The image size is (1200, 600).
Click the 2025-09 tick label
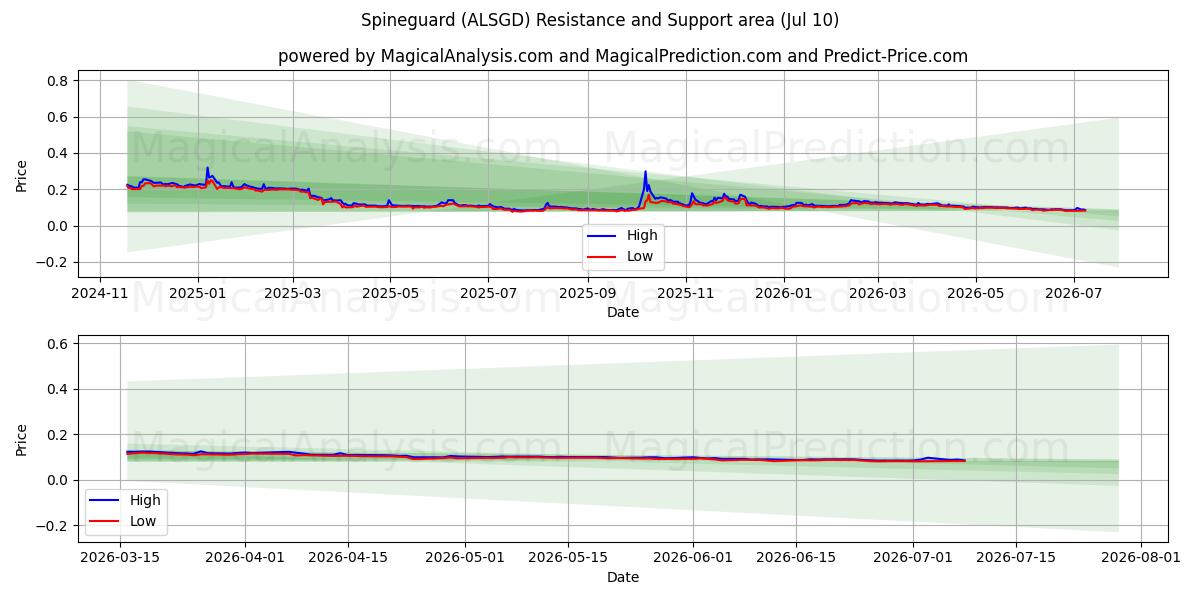click(x=588, y=294)
